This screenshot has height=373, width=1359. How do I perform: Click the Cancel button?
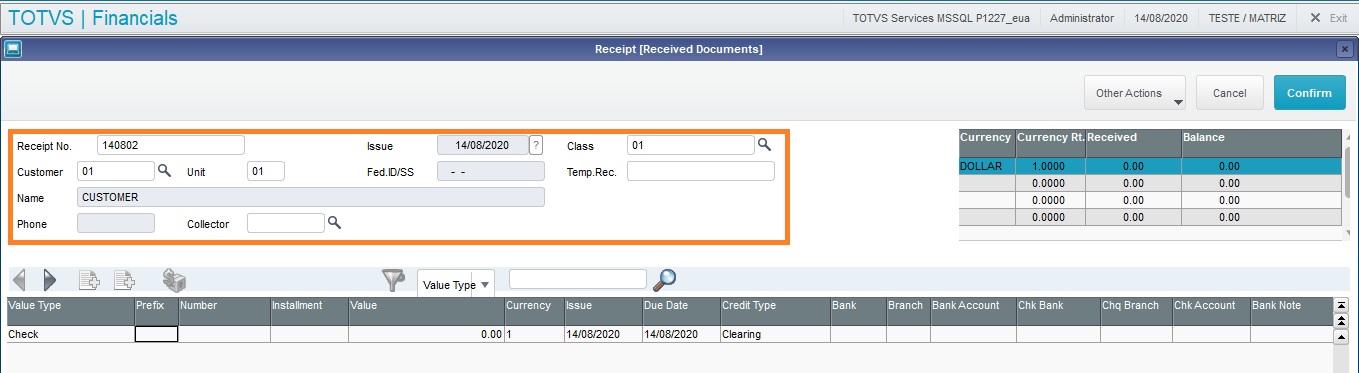pos(1229,93)
